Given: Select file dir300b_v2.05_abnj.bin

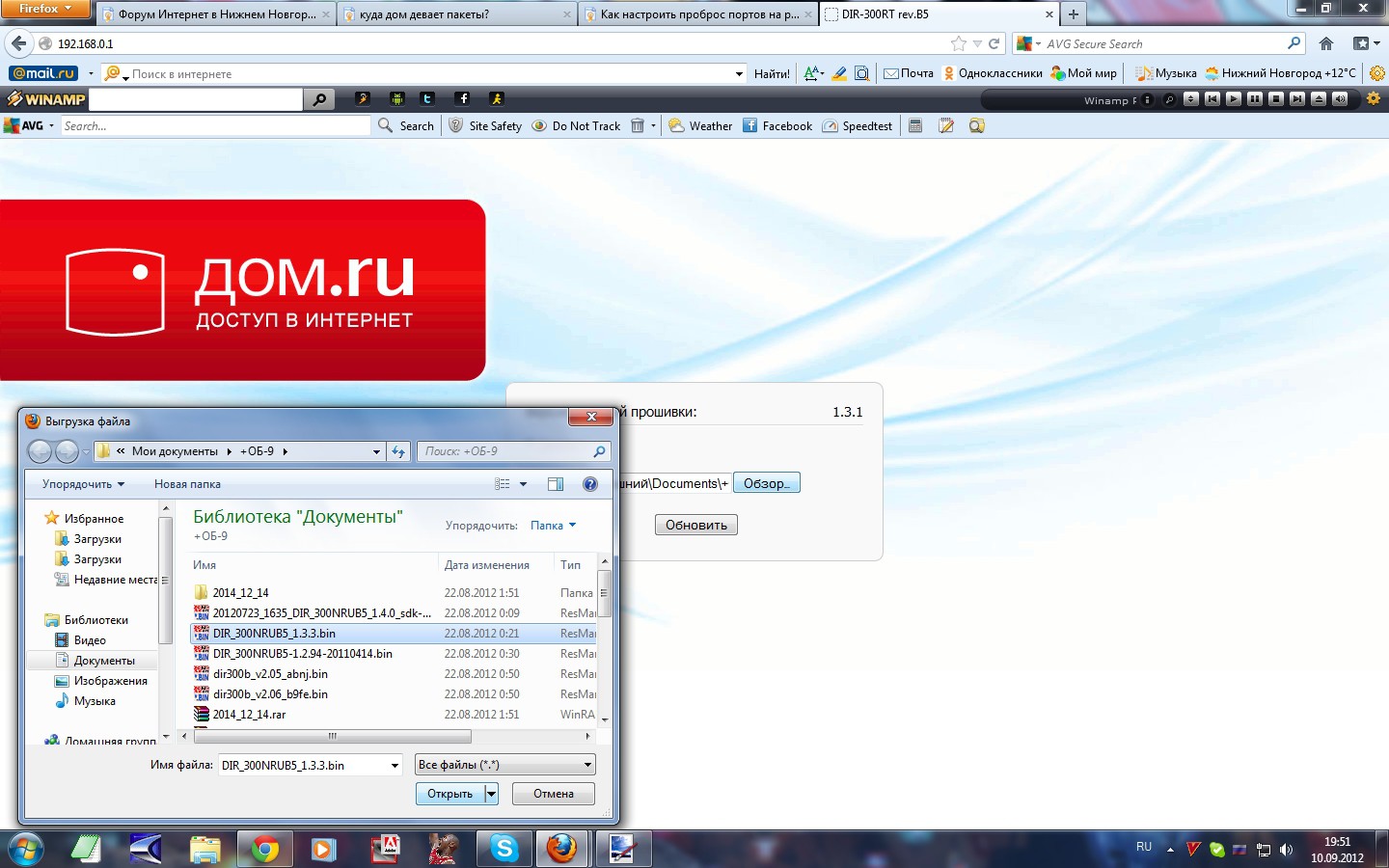Looking at the screenshot, I should coord(270,674).
